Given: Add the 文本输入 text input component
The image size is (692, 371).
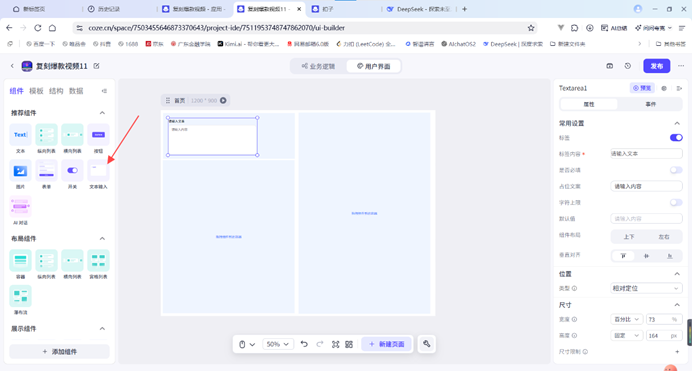Looking at the screenshot, I should coord(98,171).
